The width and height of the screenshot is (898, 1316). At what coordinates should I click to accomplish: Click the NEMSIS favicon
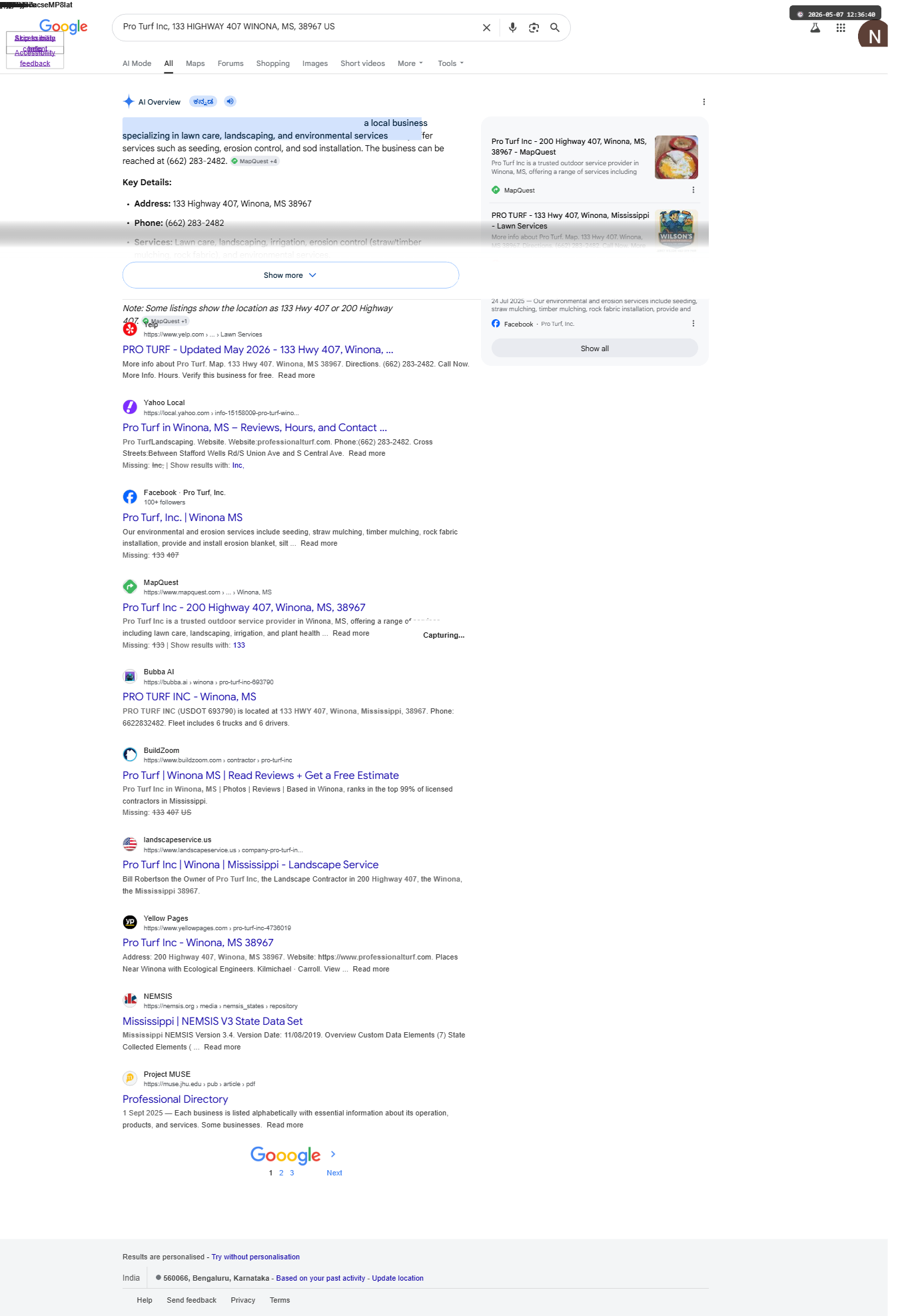[130, 1000]
